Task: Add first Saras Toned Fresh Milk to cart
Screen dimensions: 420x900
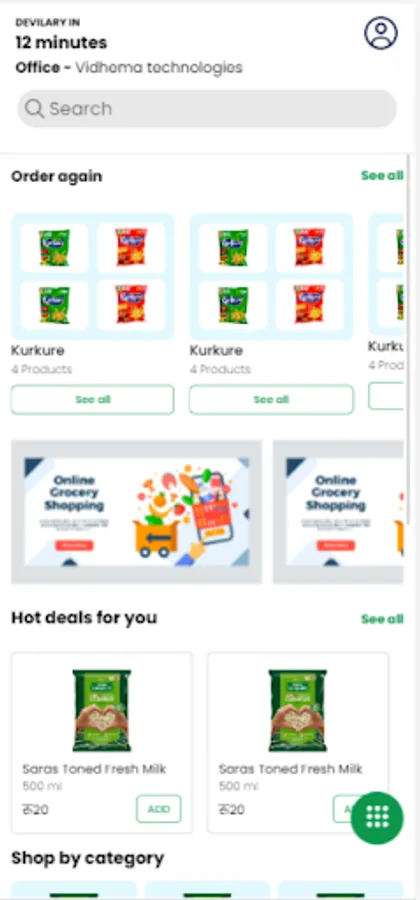Action: point(158,809)
